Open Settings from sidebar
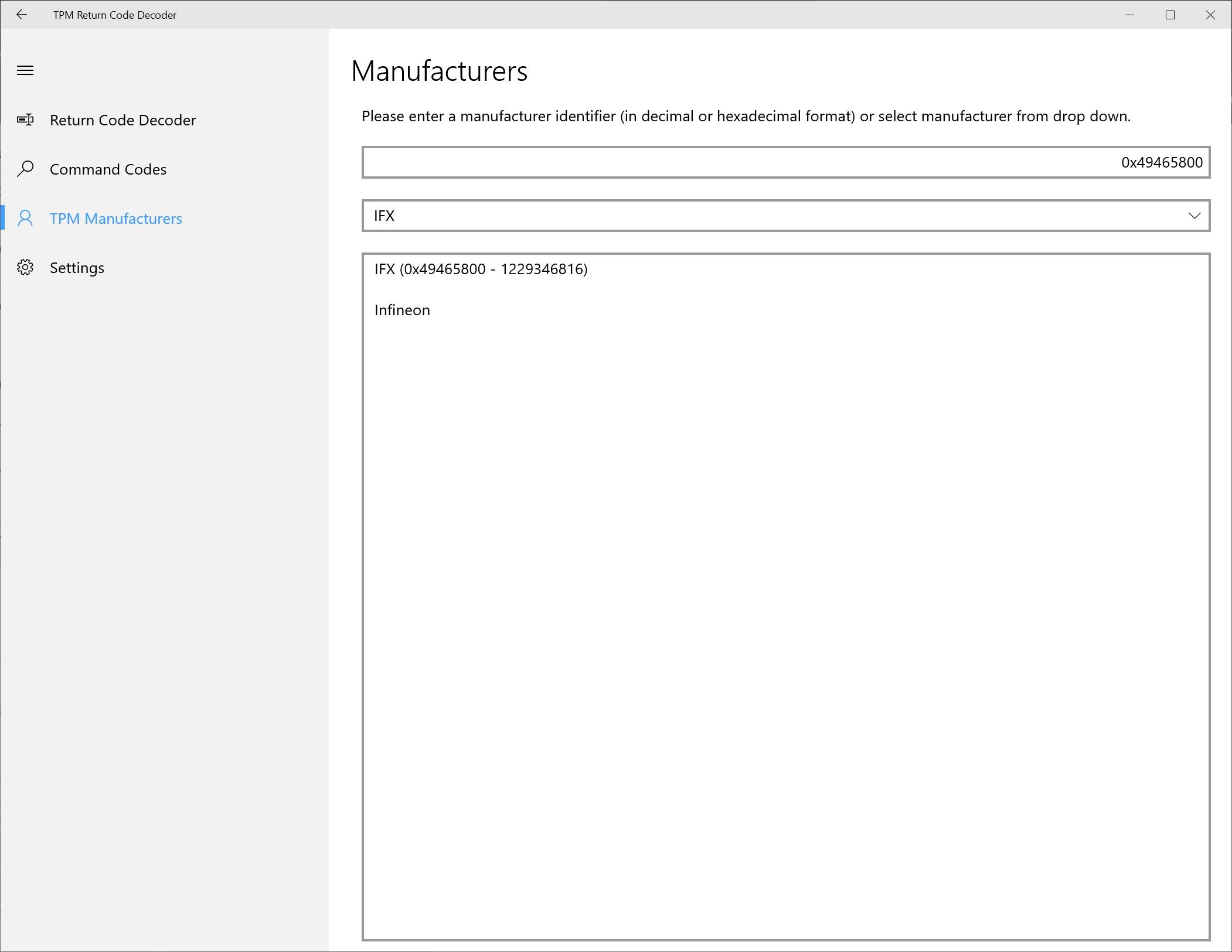Screen dimensions: 1232x952 click(77, 268)
